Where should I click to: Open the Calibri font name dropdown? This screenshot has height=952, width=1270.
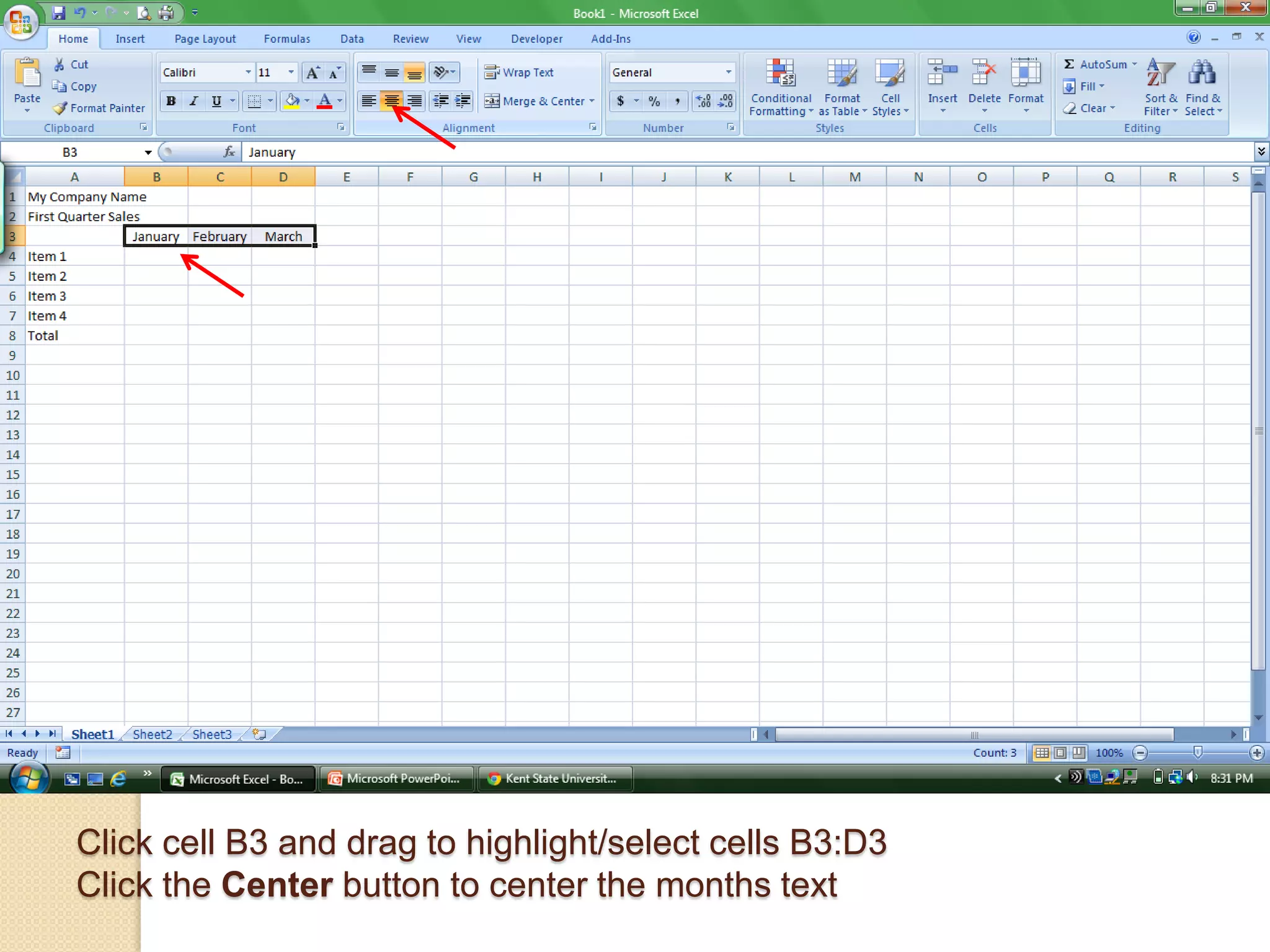tap(248, 73)
